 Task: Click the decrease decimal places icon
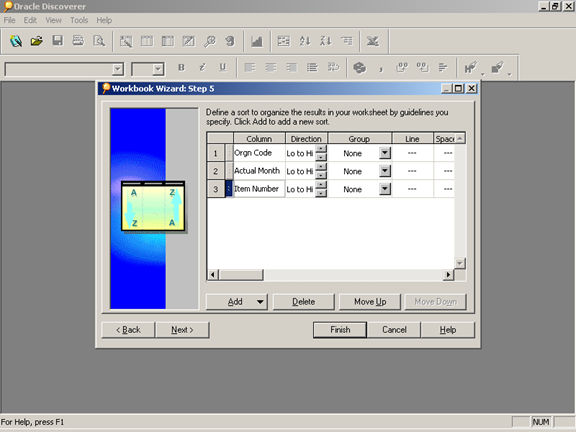click(422, 68)
